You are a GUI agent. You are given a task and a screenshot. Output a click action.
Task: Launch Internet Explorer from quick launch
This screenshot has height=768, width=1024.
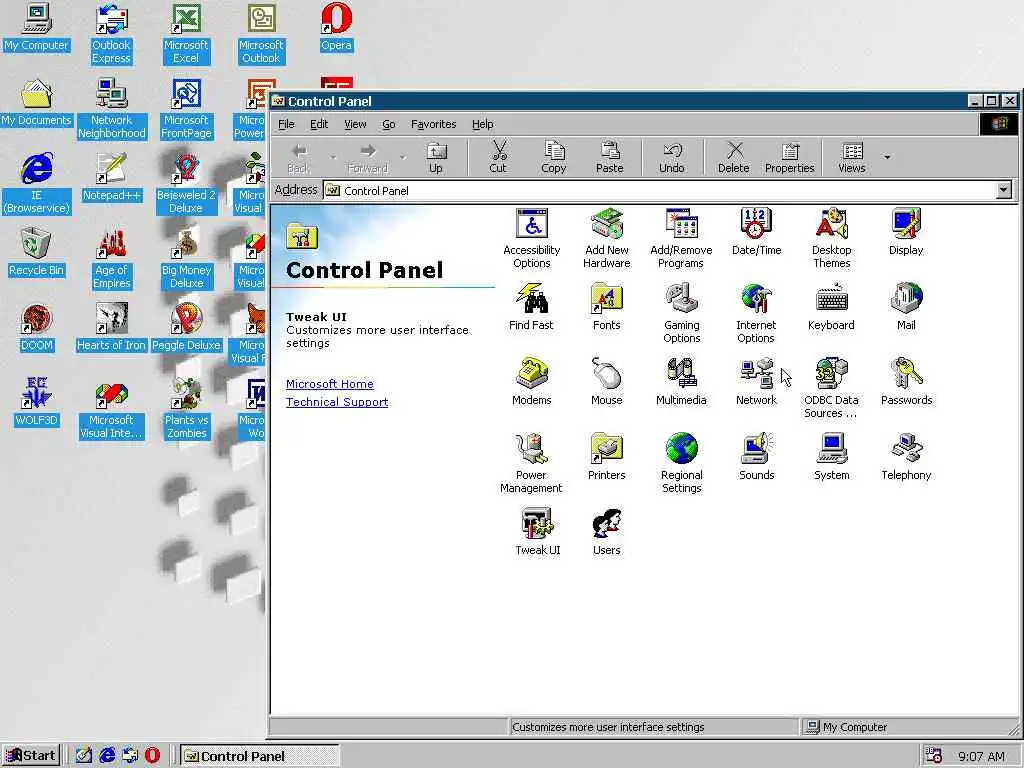(x=106, y=756)
